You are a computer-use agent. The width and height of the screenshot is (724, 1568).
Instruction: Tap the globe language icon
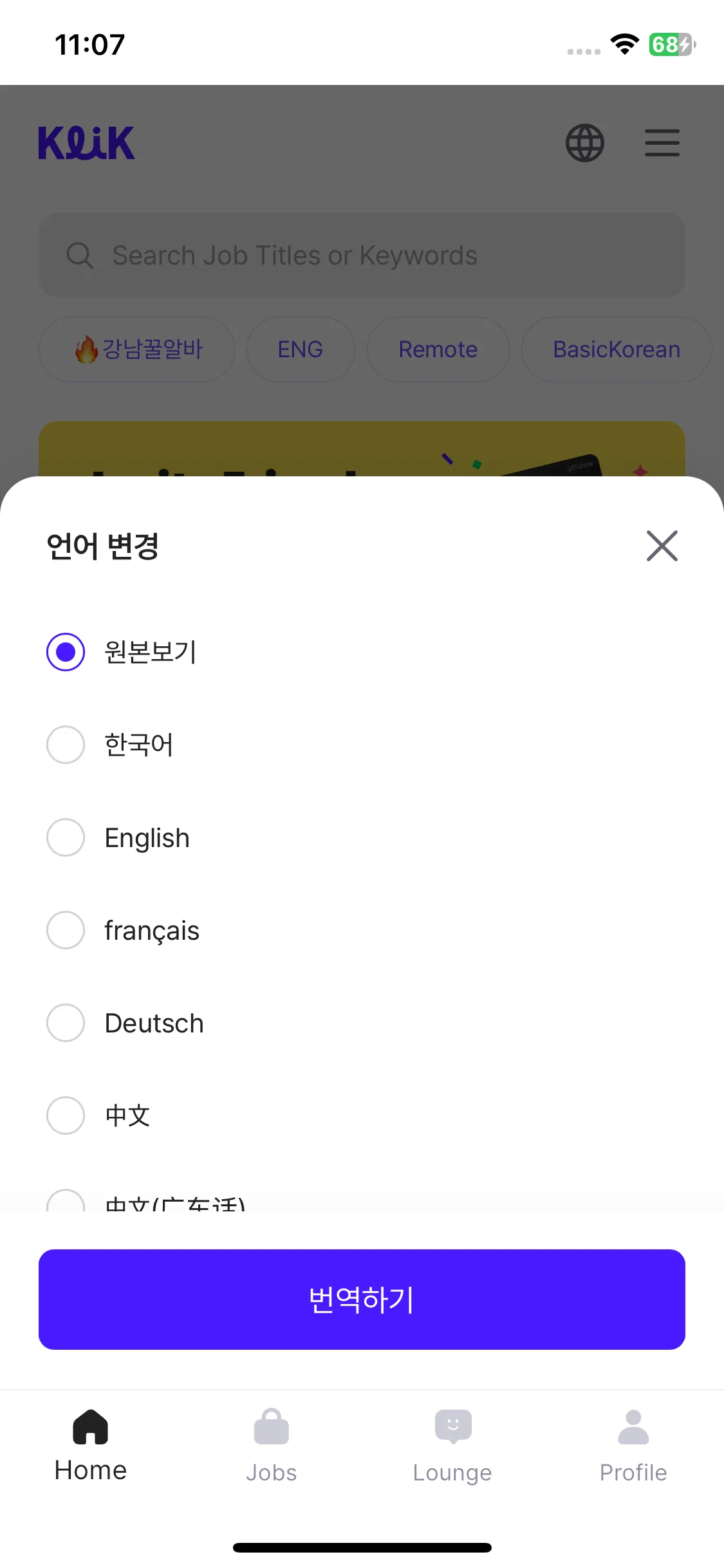click(x=584, y=143)
